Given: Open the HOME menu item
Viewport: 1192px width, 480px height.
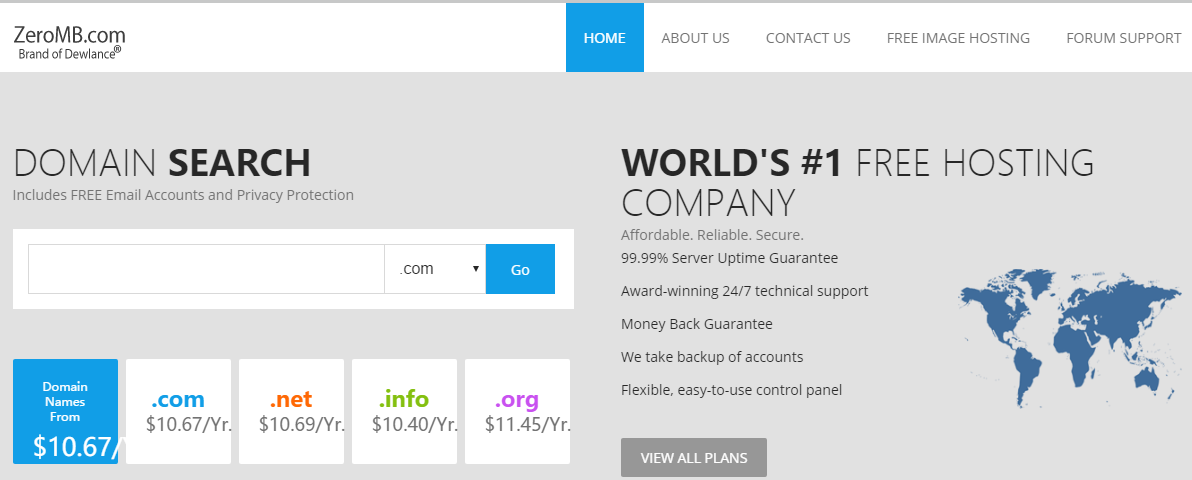Looking at the screenshot, I should 604,38.
